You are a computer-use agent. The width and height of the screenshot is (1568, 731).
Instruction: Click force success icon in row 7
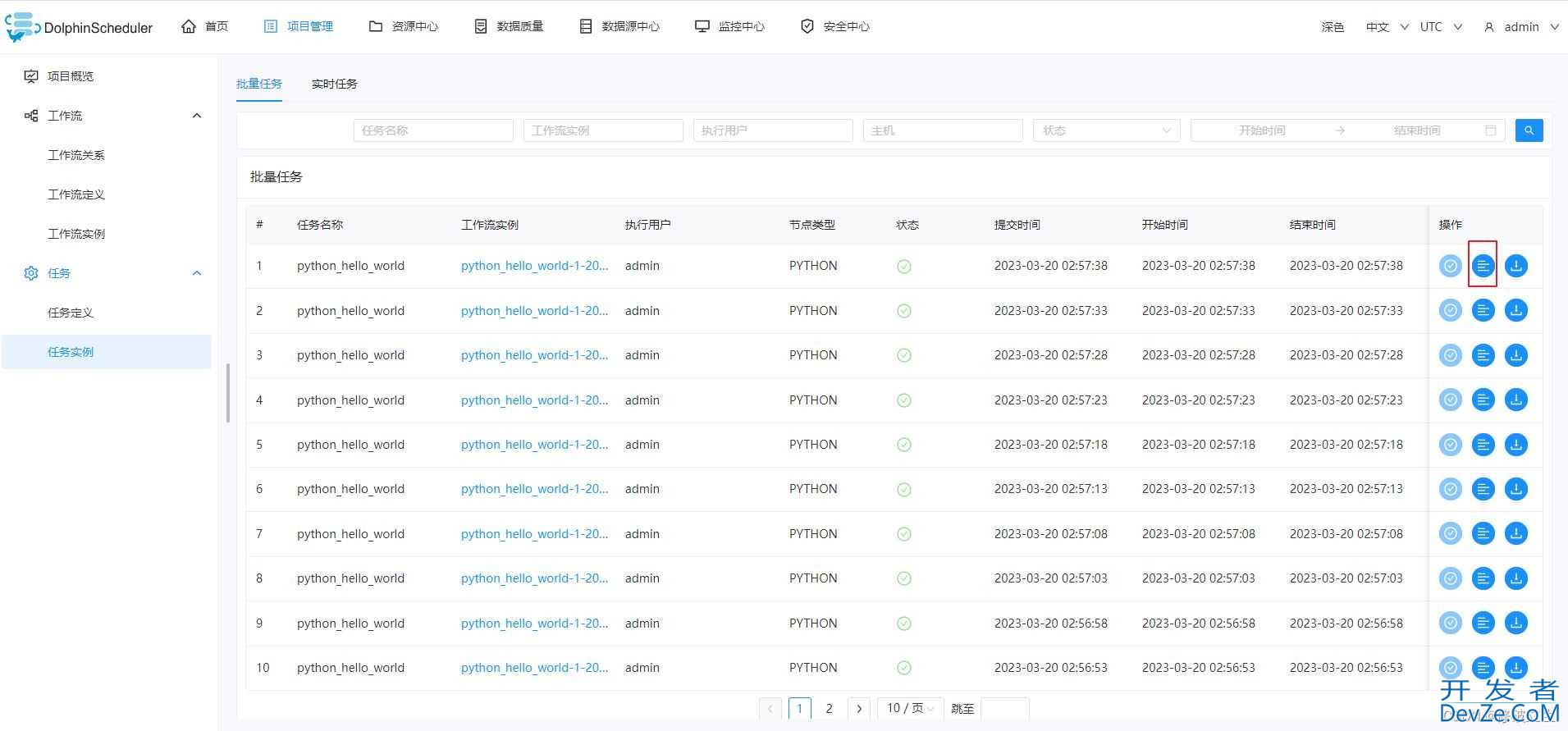pos(1451,534)
